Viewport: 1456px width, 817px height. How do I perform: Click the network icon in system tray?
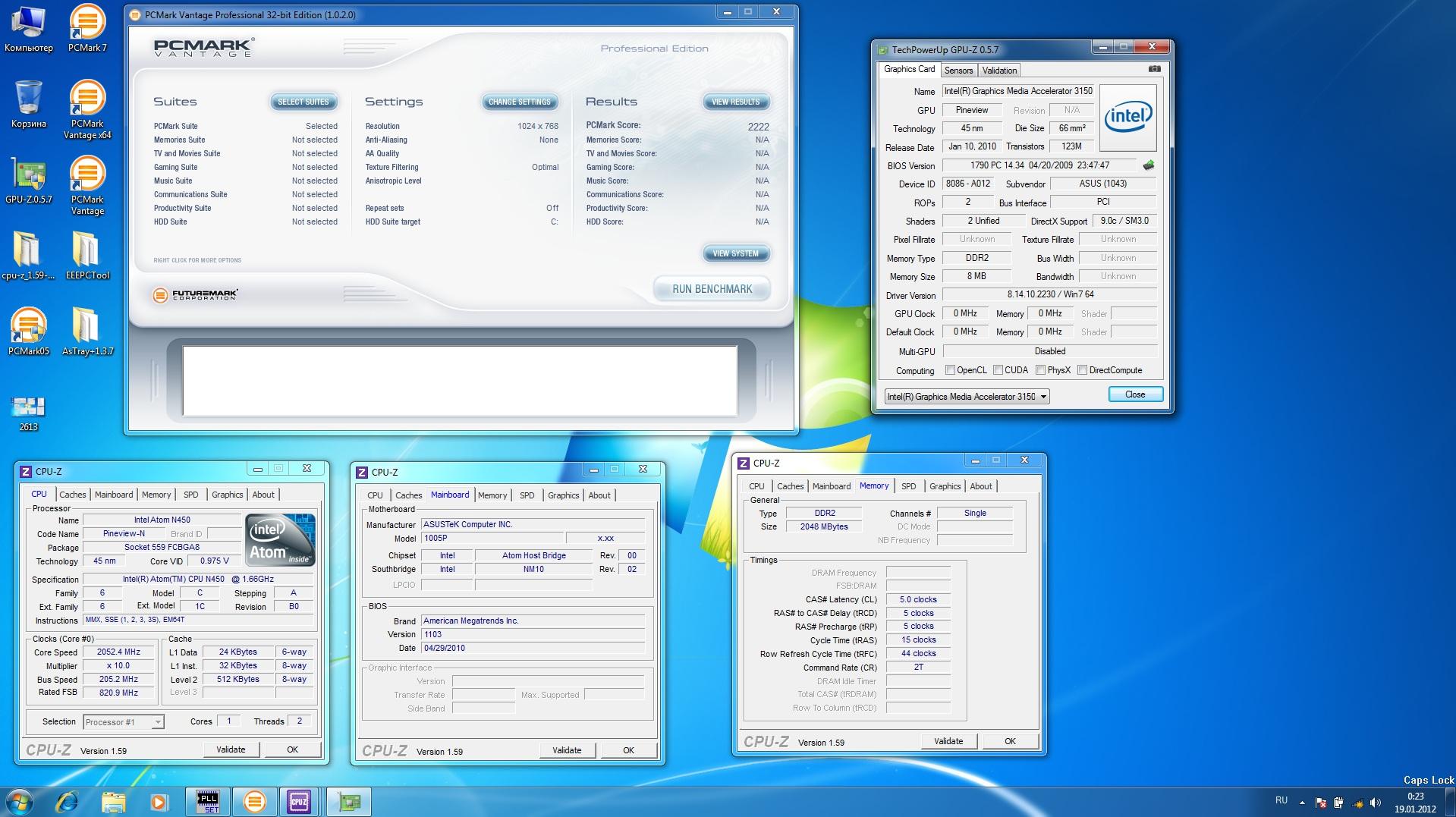1357,803
